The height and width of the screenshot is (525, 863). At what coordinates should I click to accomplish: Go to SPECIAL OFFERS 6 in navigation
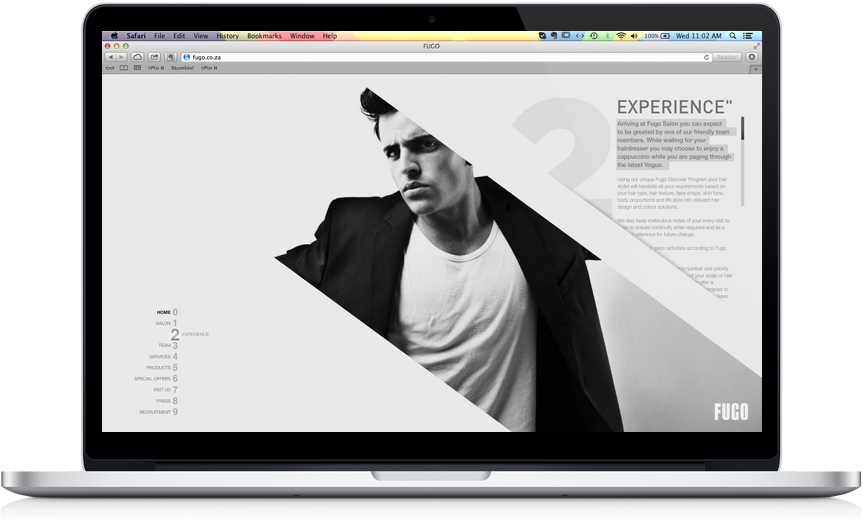point(156,379)
